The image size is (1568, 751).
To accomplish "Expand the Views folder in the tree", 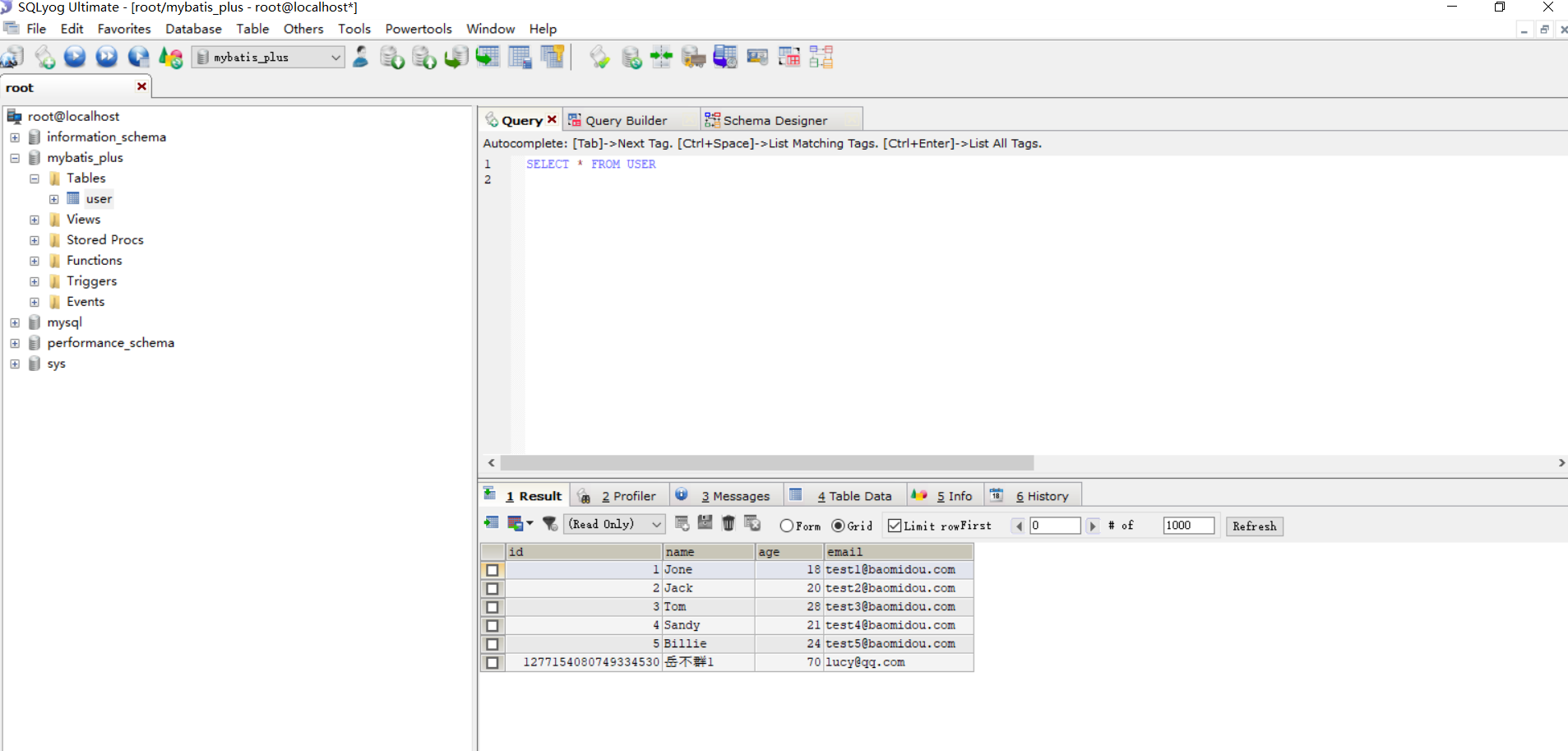I will (34, 220).
